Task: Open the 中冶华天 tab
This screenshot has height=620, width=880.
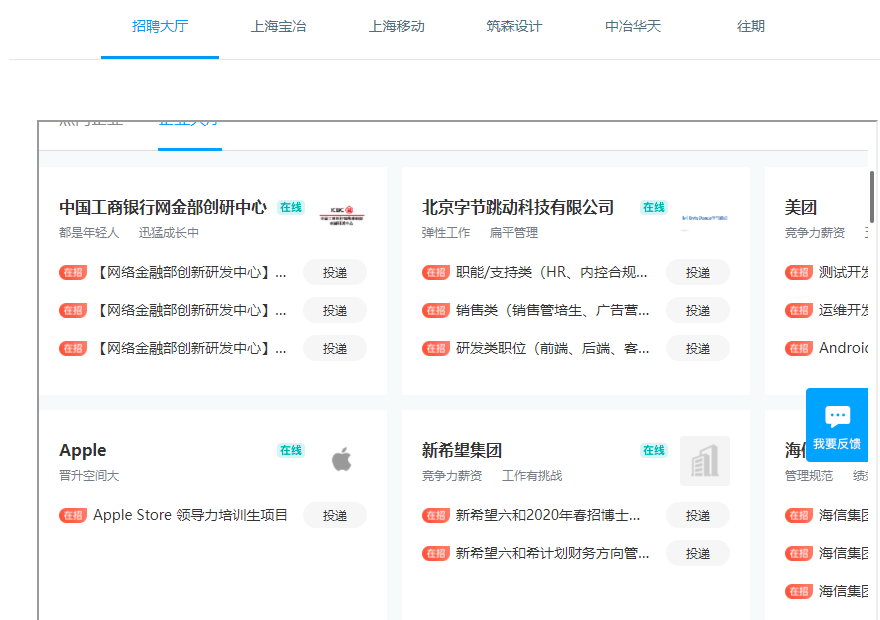Action: [633, 26]
